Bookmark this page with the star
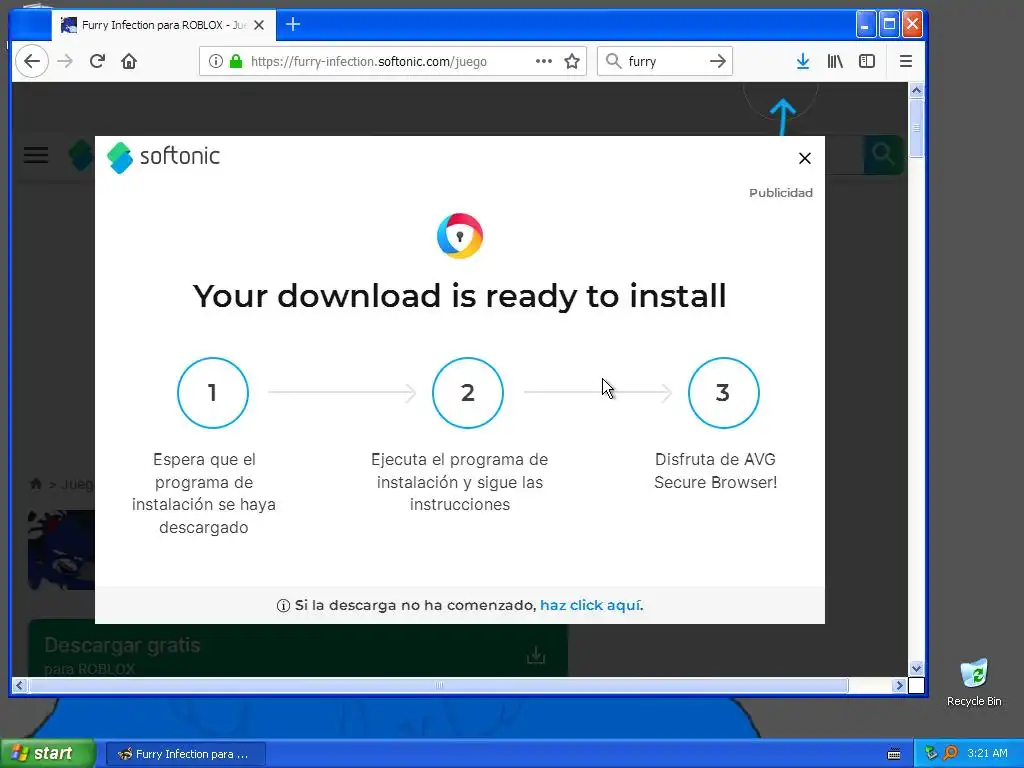The width and height of the screenshot is (1024, 768). (x=572, y=61)
